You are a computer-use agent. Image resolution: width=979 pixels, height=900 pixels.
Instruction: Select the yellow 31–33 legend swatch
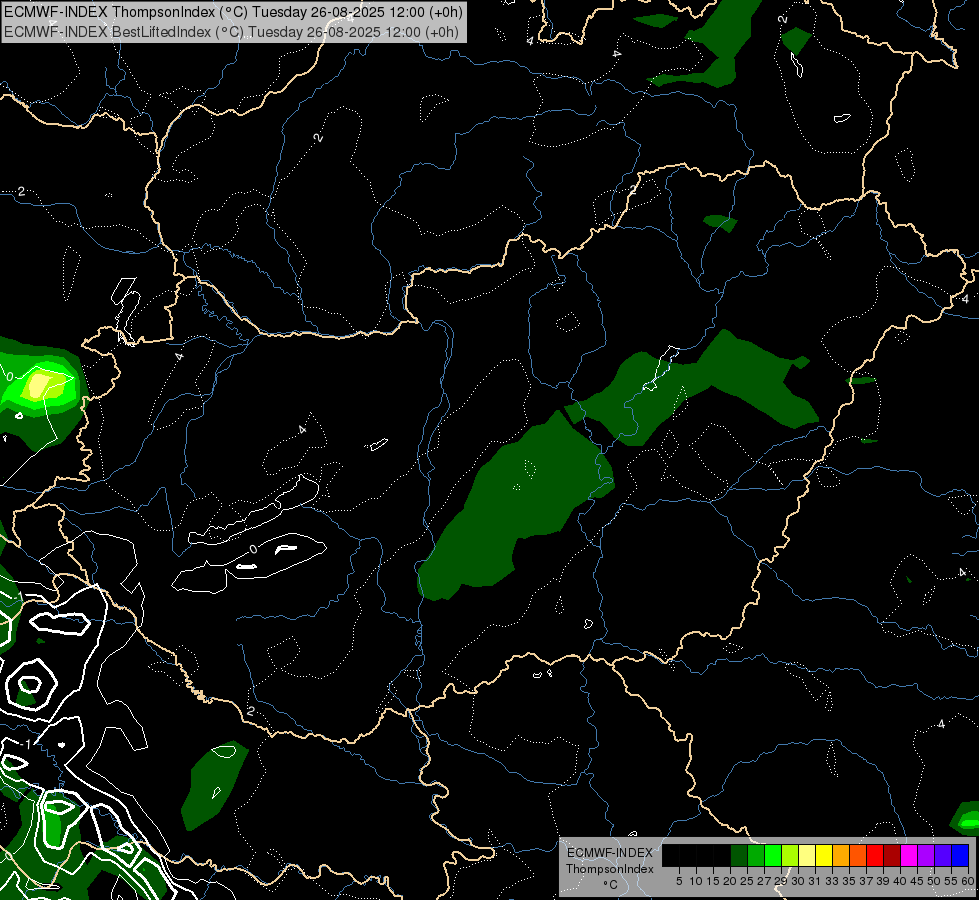pyautogui.click(x=824, y=855)
